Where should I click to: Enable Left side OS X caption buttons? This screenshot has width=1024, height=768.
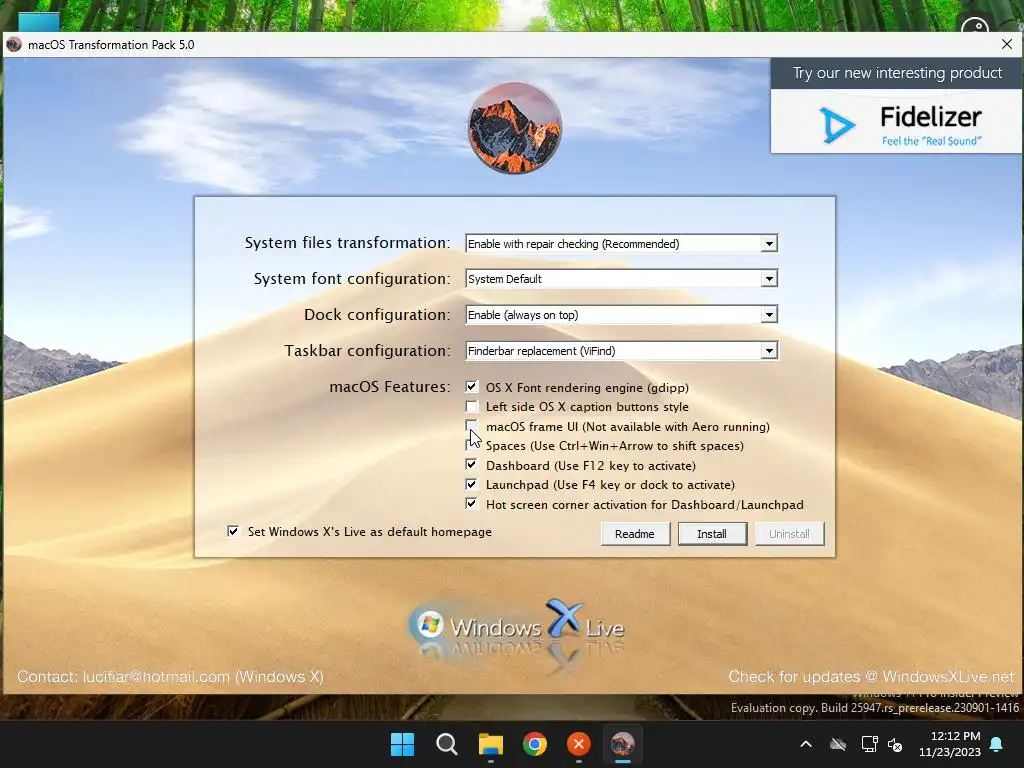pyautogui.click(x=472, y=406)
